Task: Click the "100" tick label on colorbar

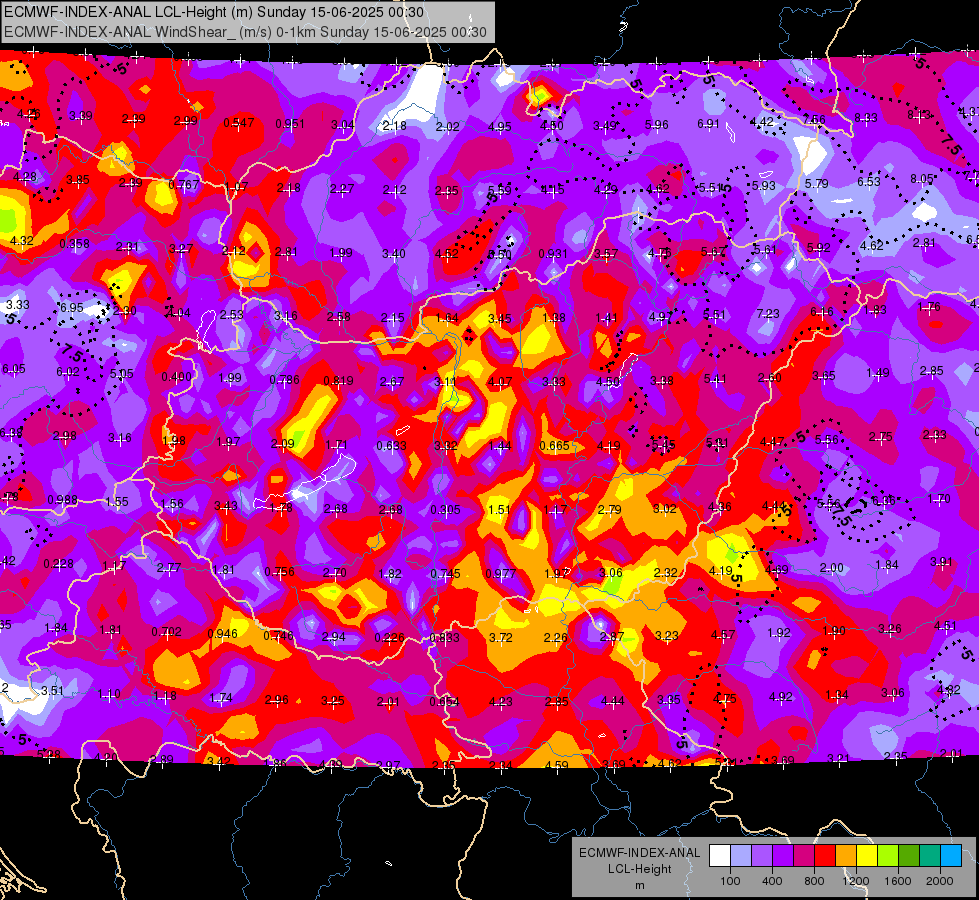Action: (x=730, y=881)
